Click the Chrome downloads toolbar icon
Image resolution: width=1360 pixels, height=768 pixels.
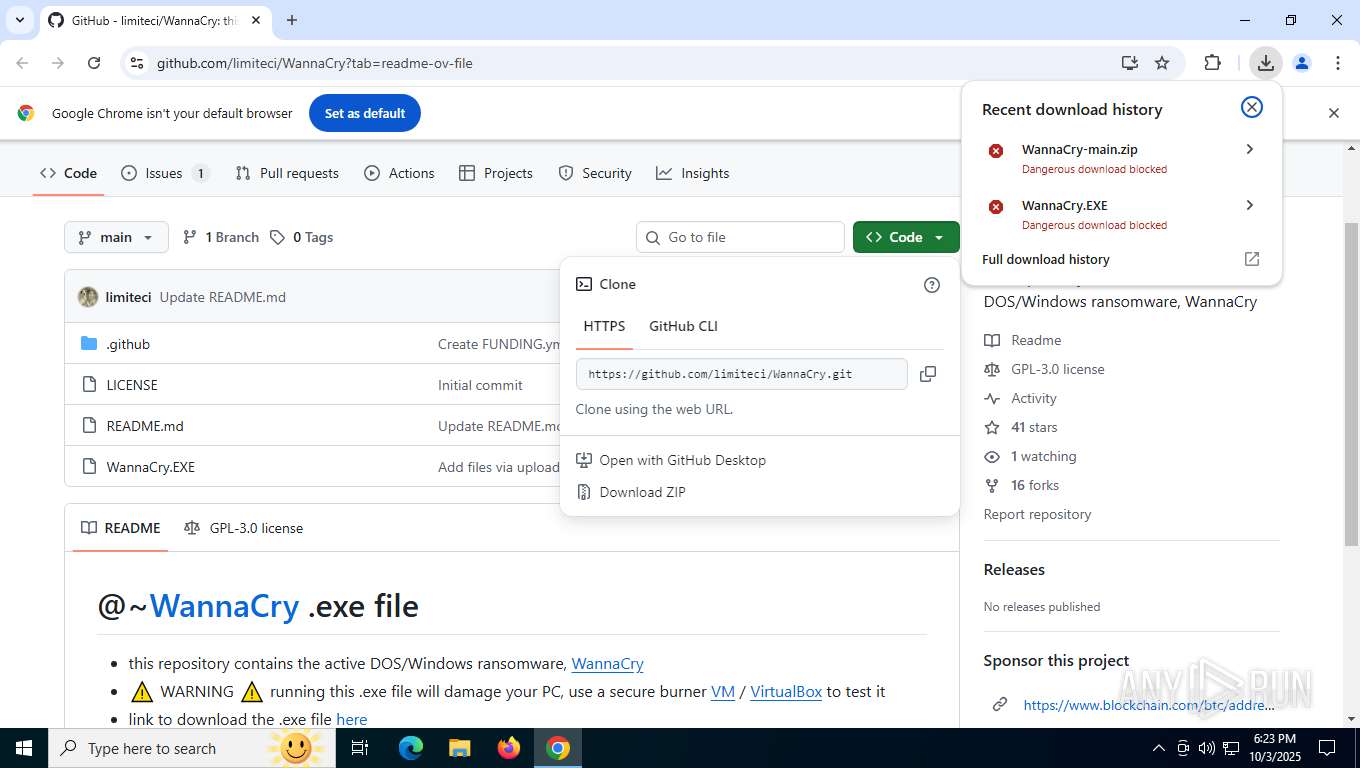[1265, 63]
